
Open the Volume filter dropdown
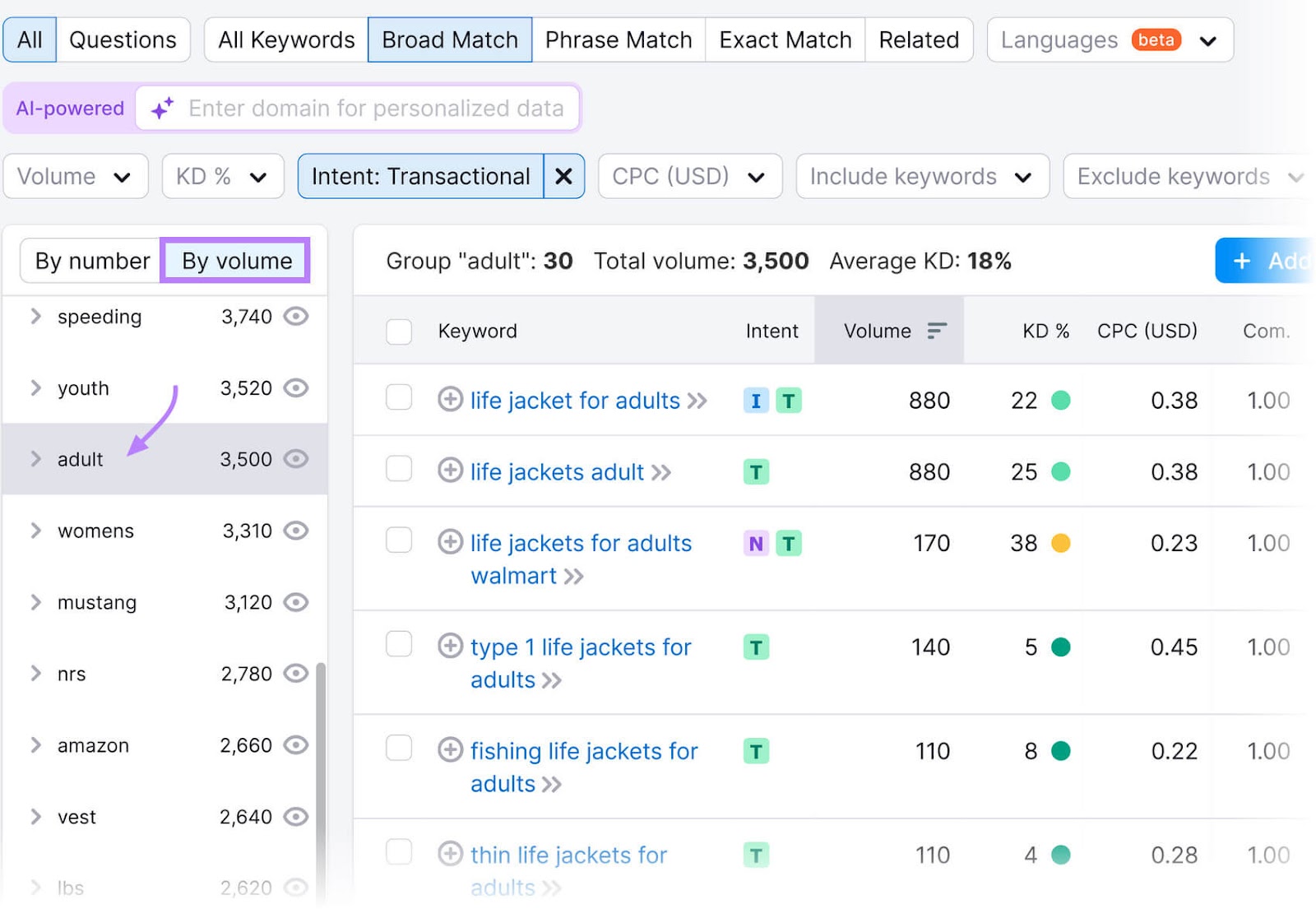pos(76,176)
